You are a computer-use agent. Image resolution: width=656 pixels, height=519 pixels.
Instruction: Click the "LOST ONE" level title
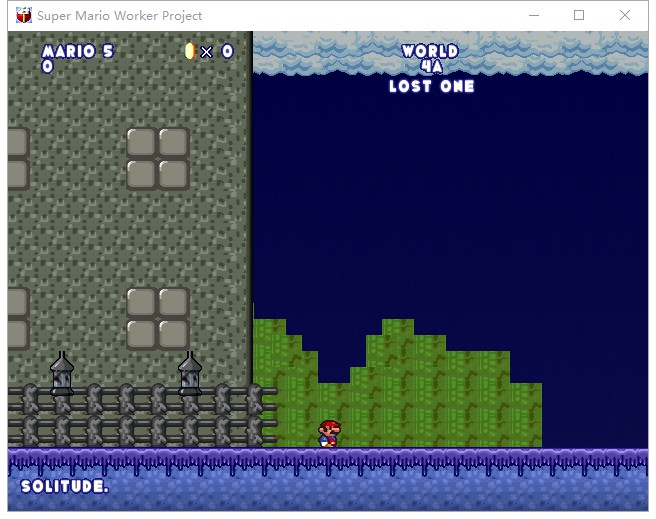pos(431,87)
